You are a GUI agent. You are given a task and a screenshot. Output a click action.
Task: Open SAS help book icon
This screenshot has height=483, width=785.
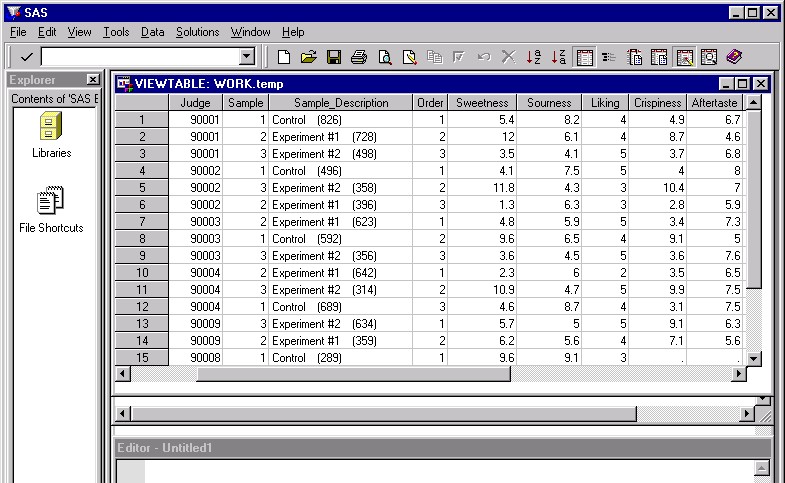pos(734,57)
